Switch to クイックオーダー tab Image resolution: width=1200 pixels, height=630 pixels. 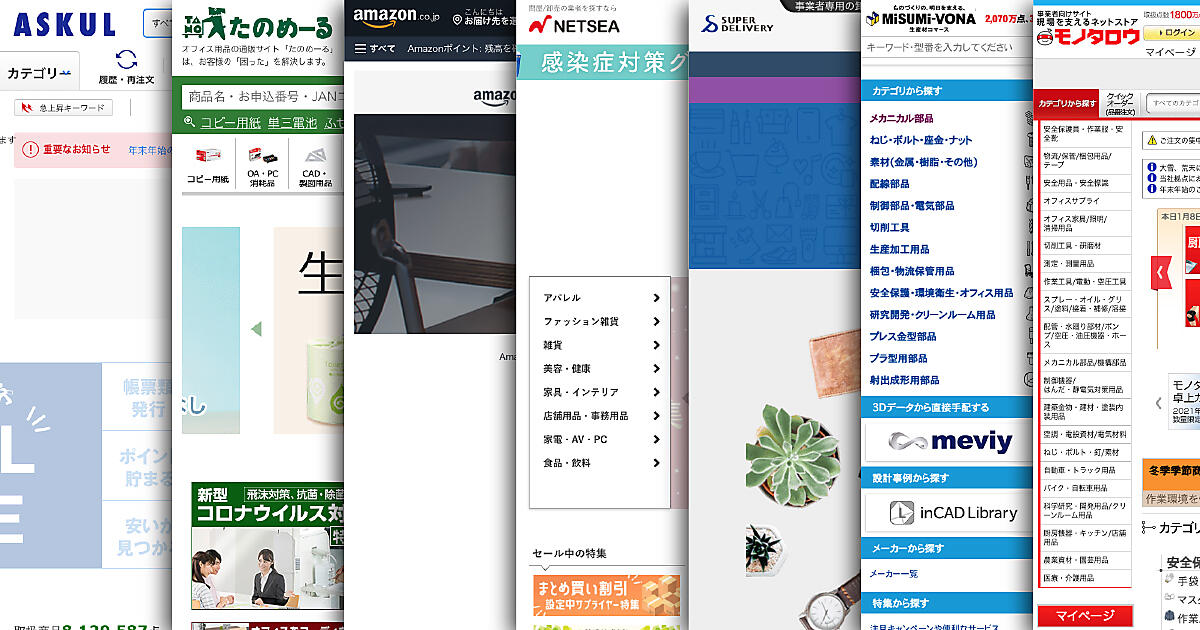(1120, 102)
